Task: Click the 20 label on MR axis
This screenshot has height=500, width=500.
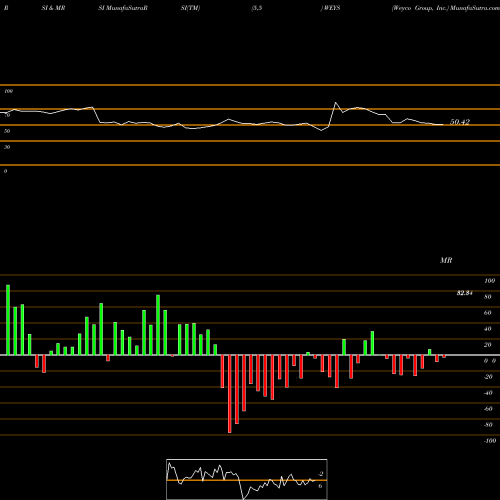Action: (x=488, y=345)
